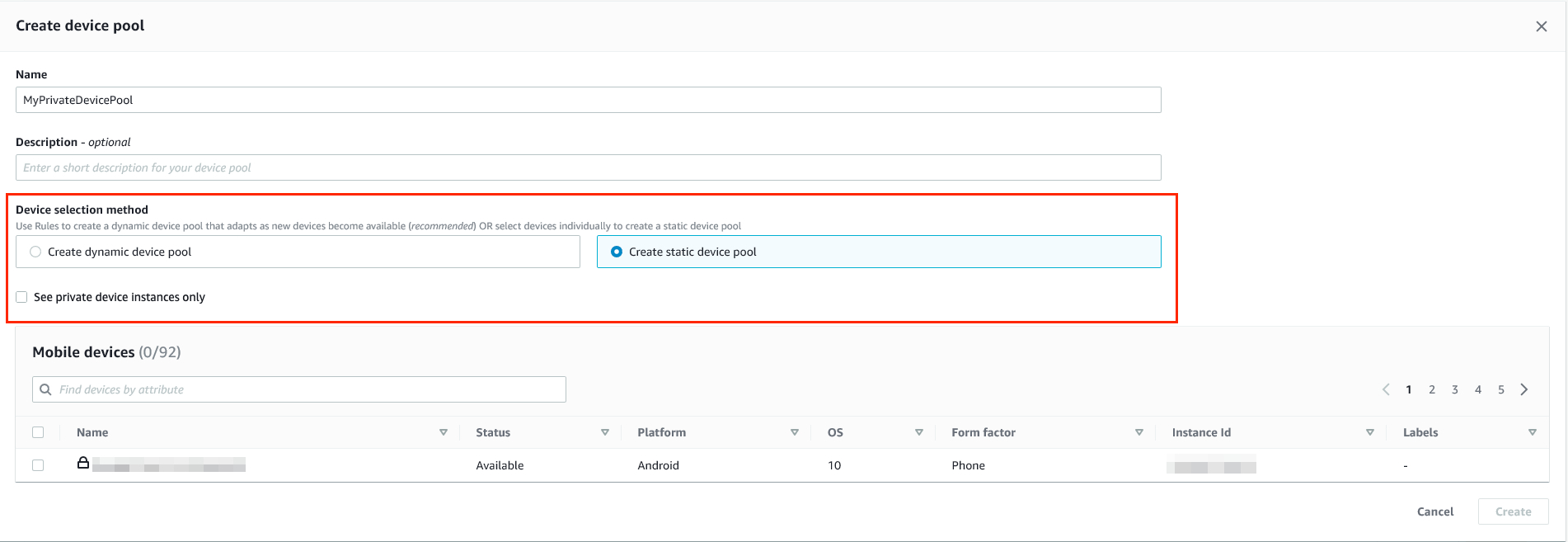The image size is (1568, 542).
Task: Sort devices by Instance Id arrow
Action: pyautogui.click(x=1370, y=432)
